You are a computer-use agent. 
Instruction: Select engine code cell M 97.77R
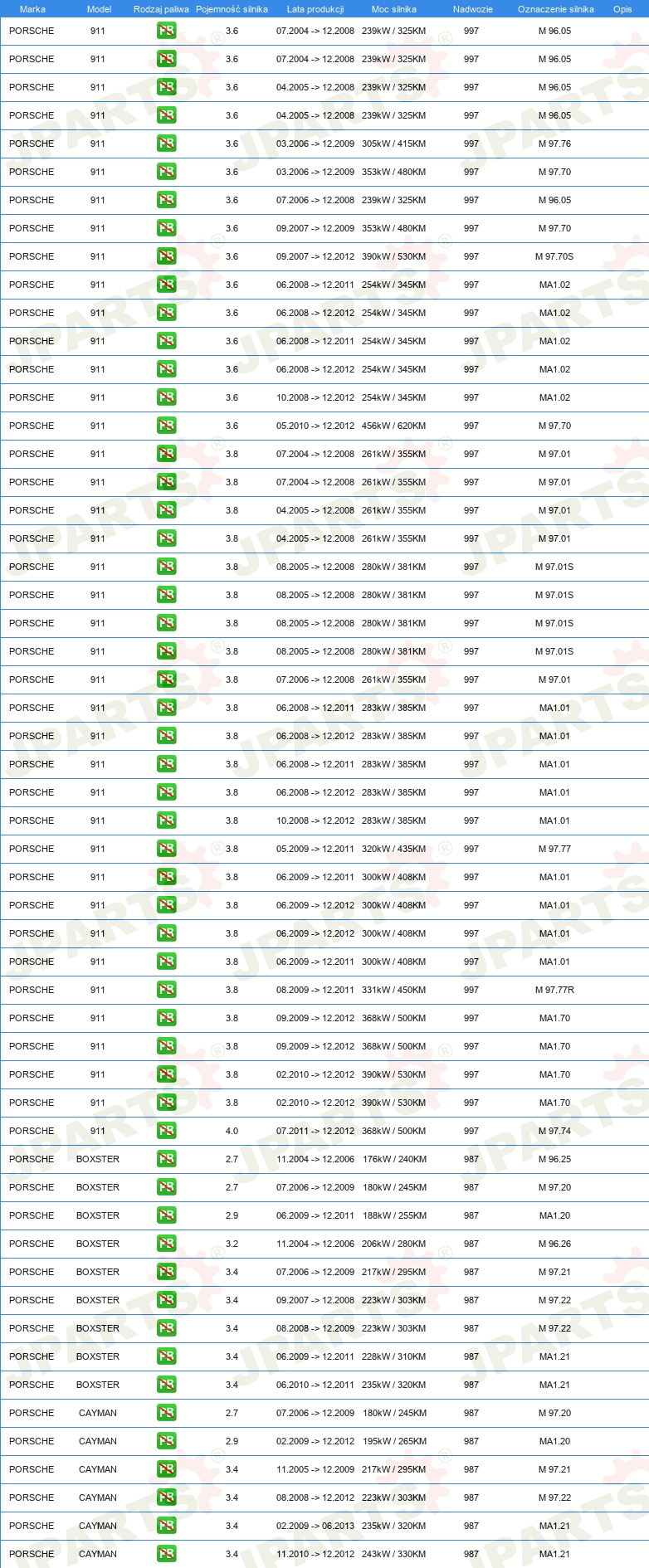554,990
